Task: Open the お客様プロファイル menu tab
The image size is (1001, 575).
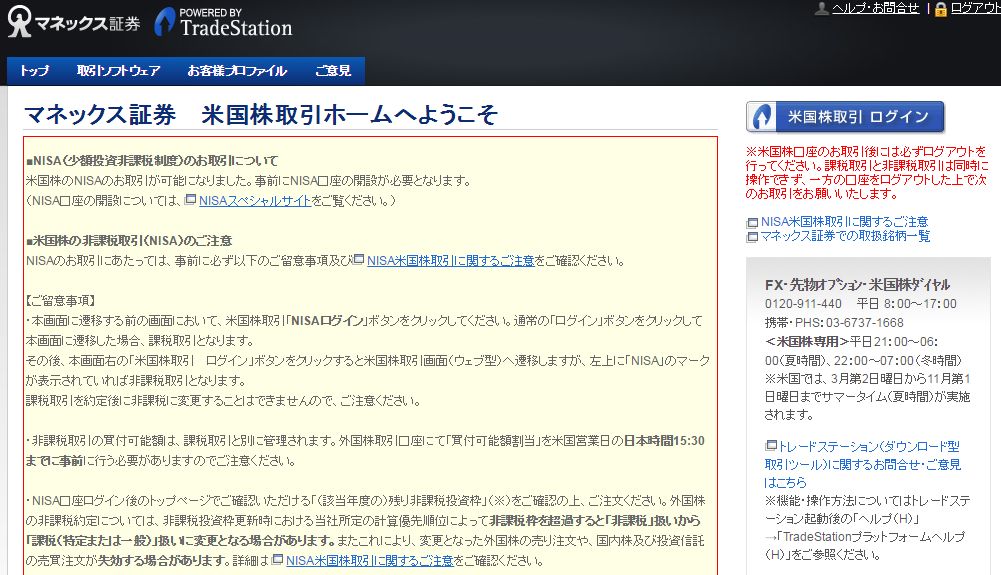Action: 237,71
